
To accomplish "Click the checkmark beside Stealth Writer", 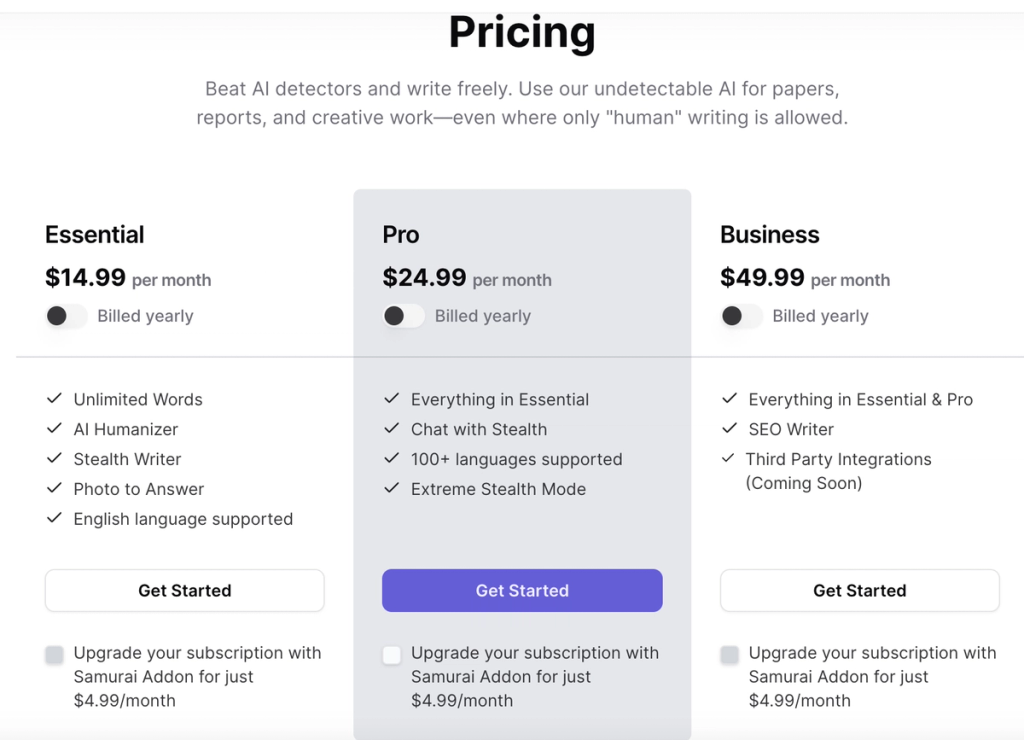I will [55, 459].
